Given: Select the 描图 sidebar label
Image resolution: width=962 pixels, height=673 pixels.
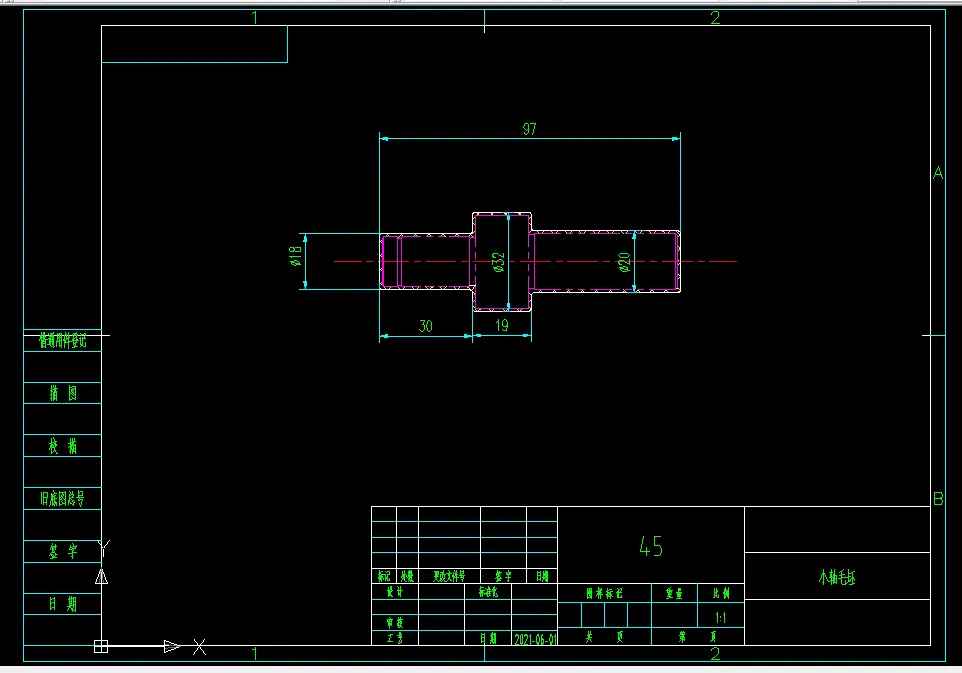Looking at the screenshot, I should click(x=63, y=393).
